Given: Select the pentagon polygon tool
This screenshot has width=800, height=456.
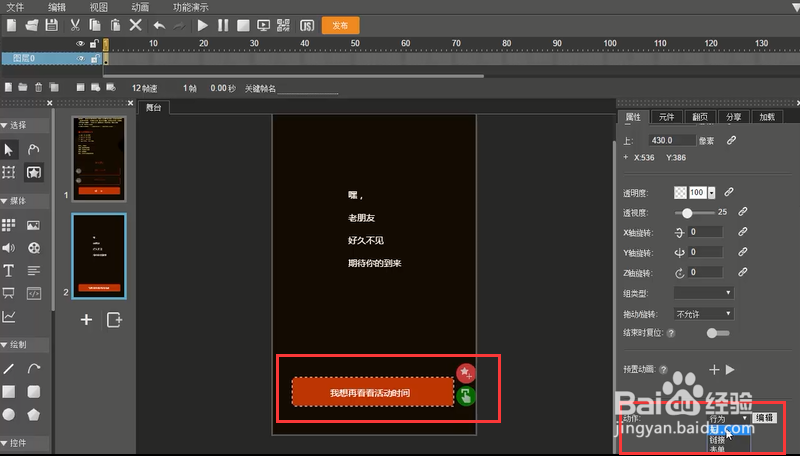Looking at the screenshot, I should [34, 415].
